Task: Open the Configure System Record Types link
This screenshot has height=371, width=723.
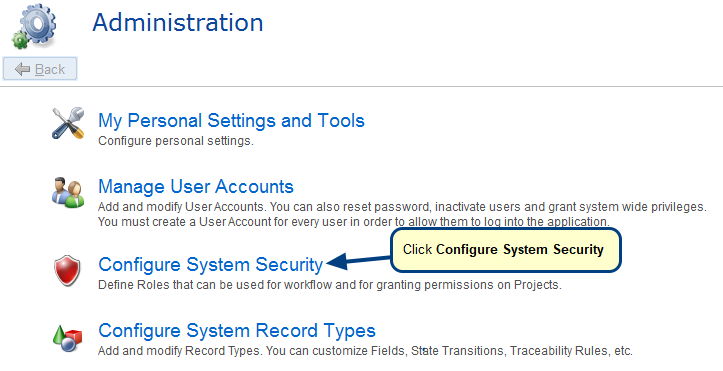Action: point(237,330)
